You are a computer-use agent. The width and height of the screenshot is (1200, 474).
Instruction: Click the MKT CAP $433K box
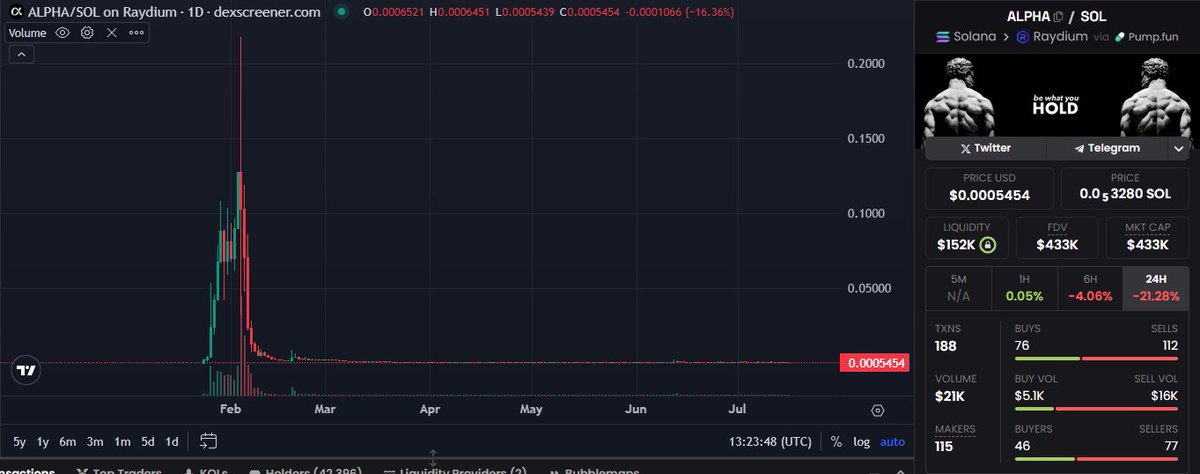(x=1148, y=237)
